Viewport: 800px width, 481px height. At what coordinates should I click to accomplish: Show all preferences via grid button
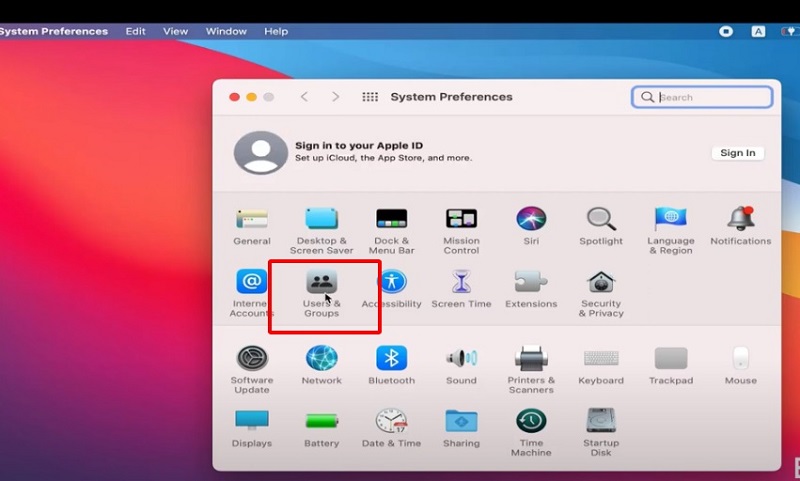pyautogui.click(x=370, y=96)
